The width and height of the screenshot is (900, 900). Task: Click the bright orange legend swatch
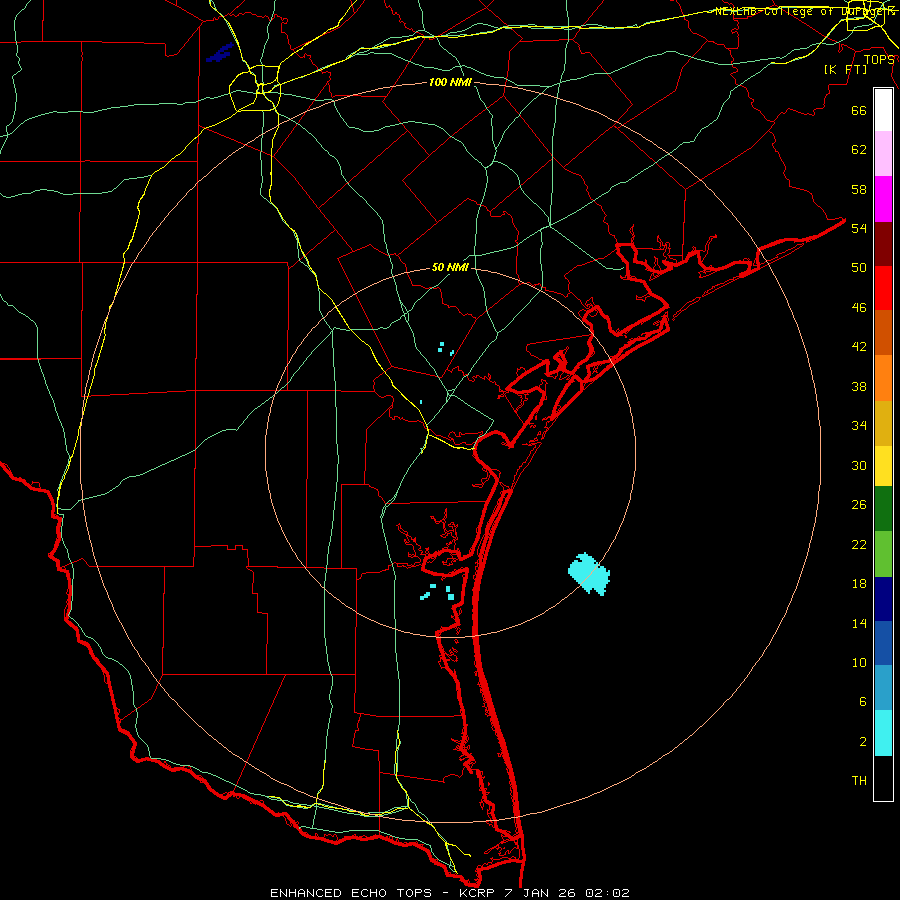coord(883,378)
